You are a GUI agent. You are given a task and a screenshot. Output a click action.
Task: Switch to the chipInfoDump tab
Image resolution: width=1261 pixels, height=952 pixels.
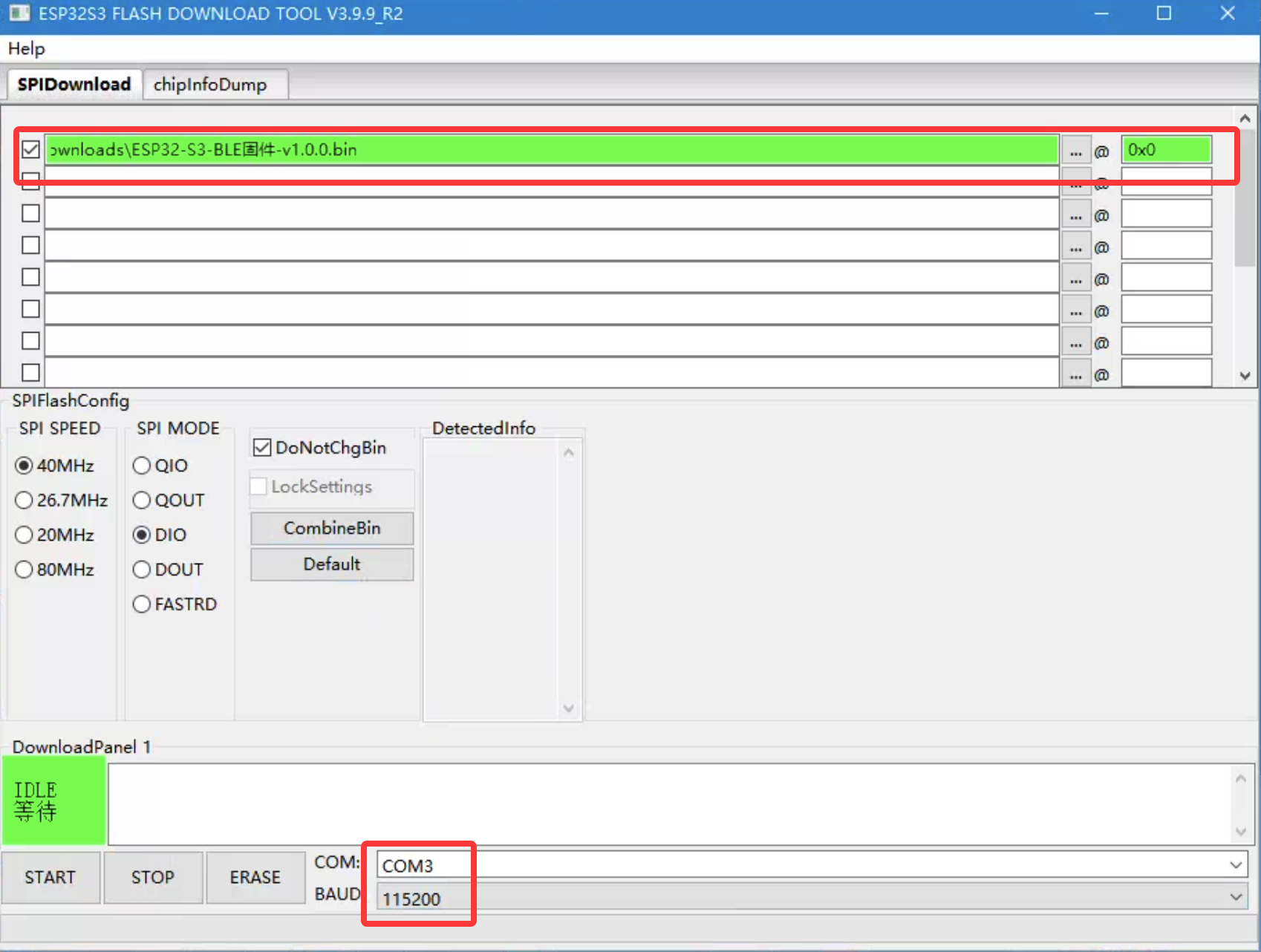(x=210, y=85)
